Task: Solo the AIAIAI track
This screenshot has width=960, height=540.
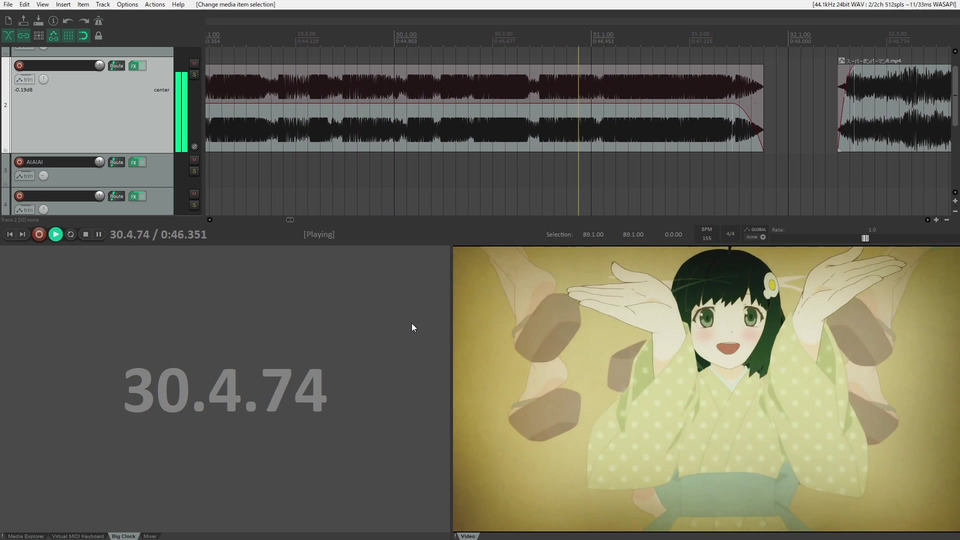Action: tap(194, 171)
